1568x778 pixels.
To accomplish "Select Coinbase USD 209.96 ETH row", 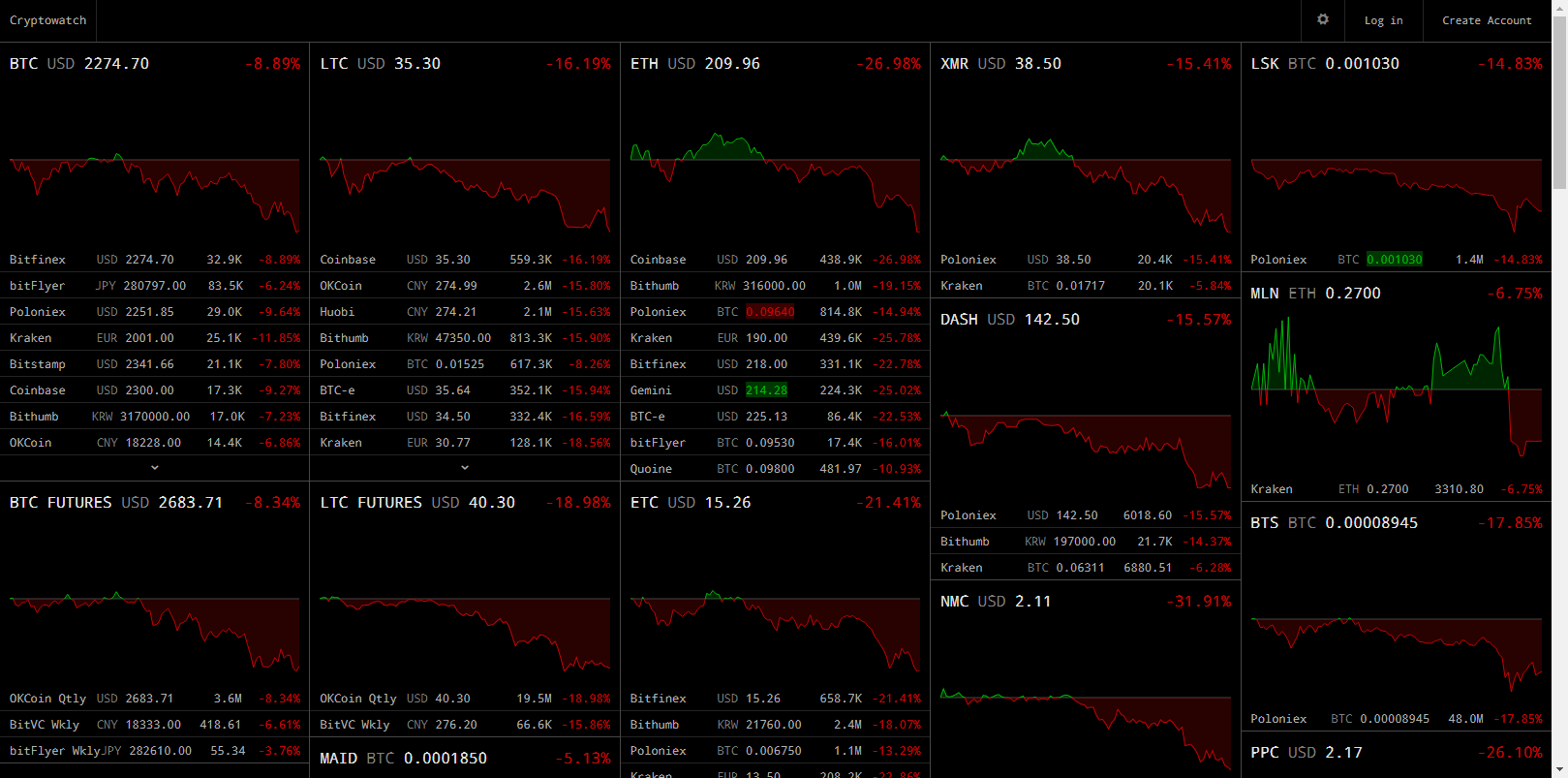I will click(775, 260).
